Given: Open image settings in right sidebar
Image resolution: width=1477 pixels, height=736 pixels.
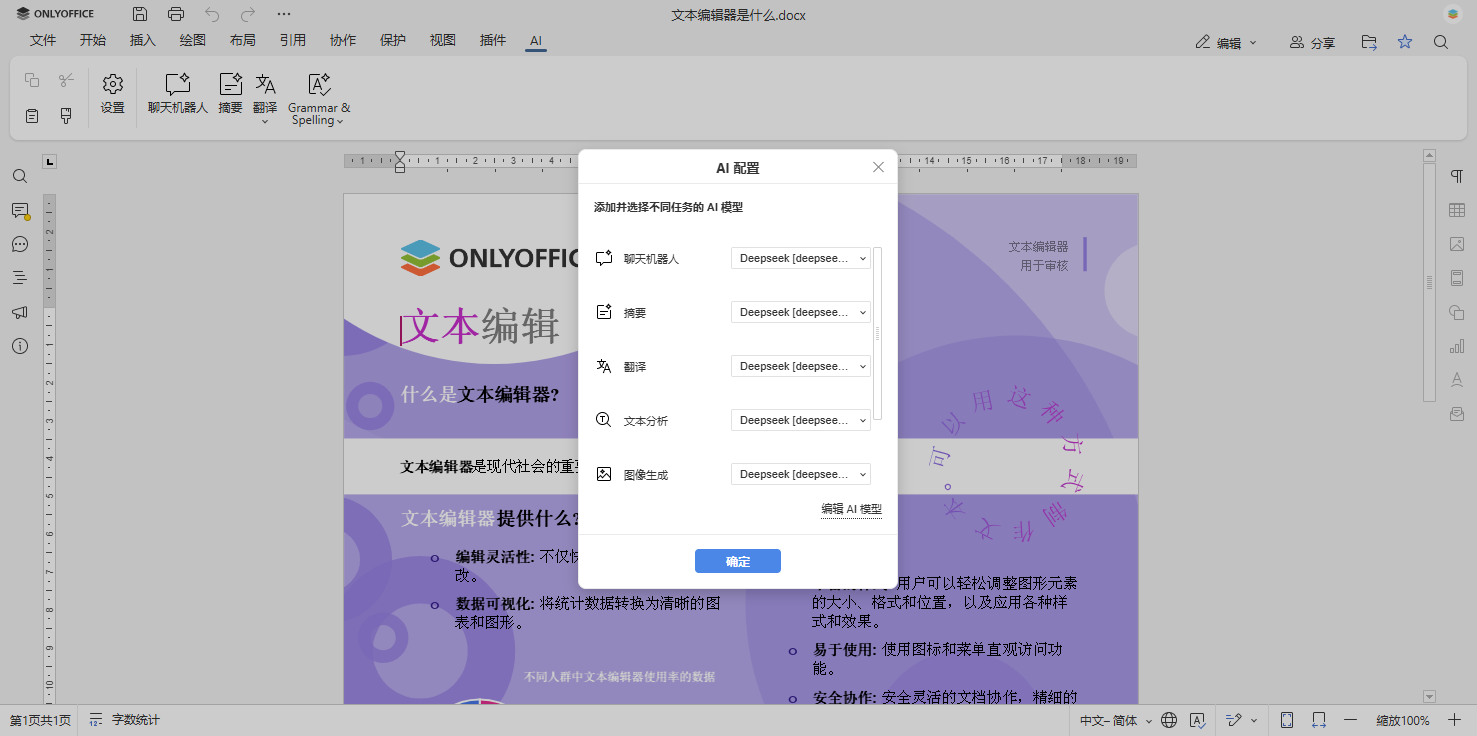Looking at the screenshot, I should click(x=1457, y=244).
